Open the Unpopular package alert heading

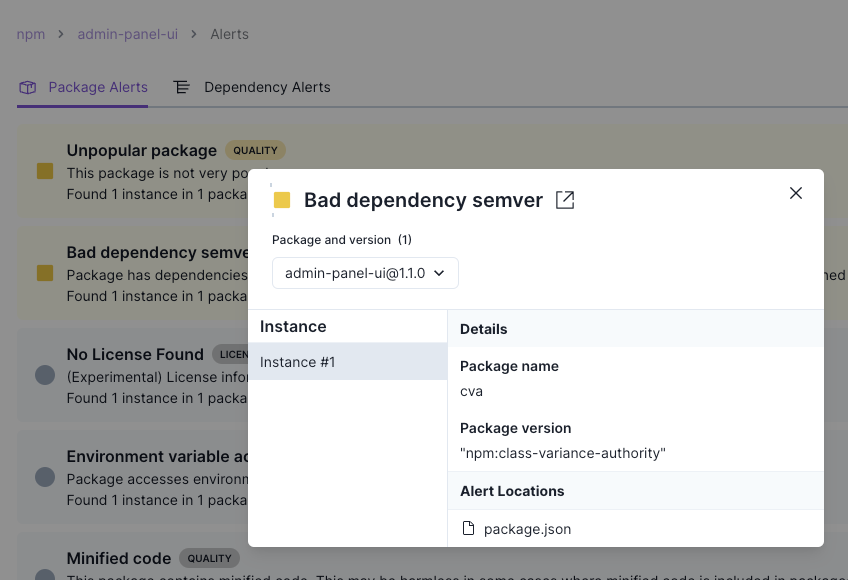point(142,151)
